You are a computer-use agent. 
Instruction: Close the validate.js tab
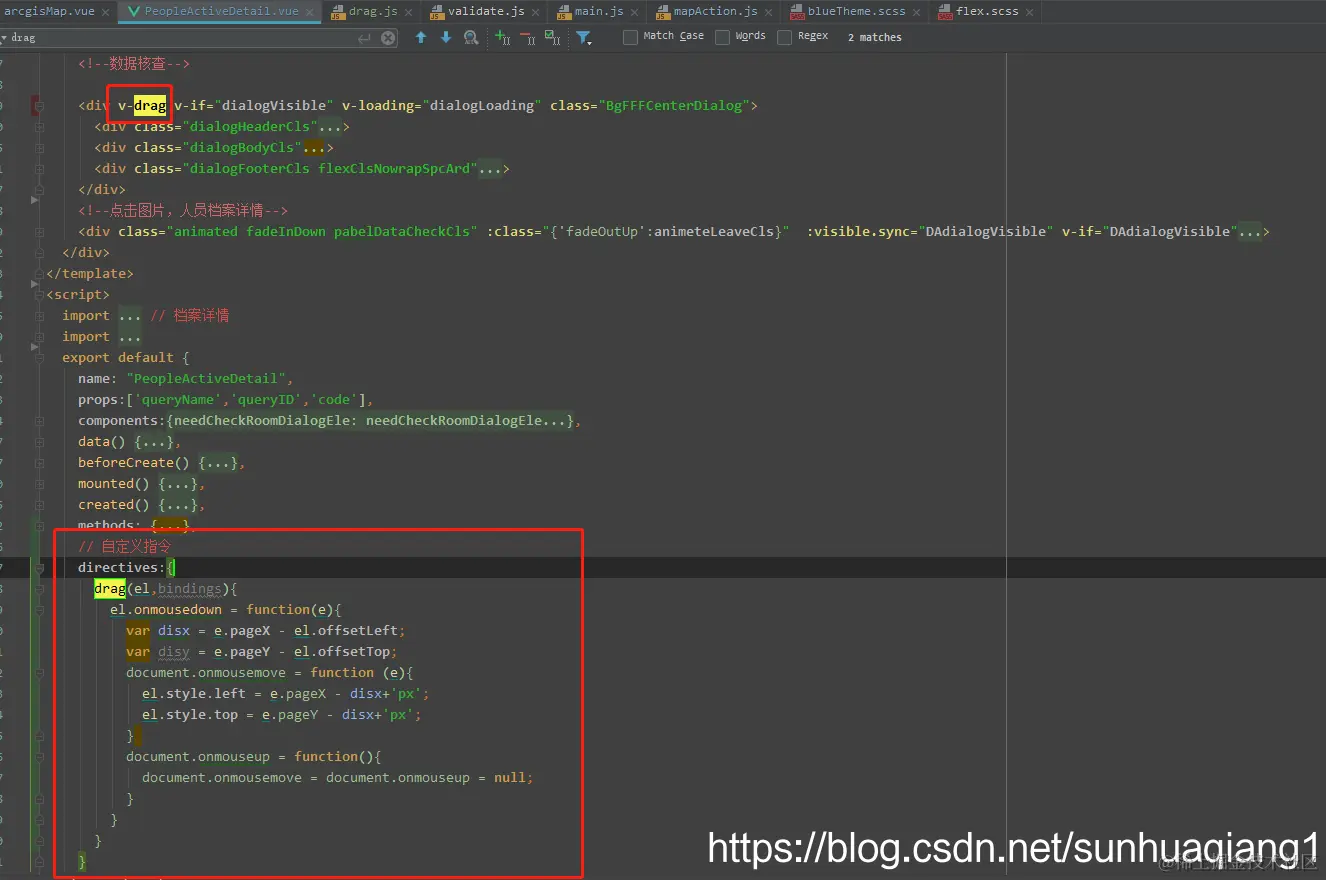click(x=535, y=12)
